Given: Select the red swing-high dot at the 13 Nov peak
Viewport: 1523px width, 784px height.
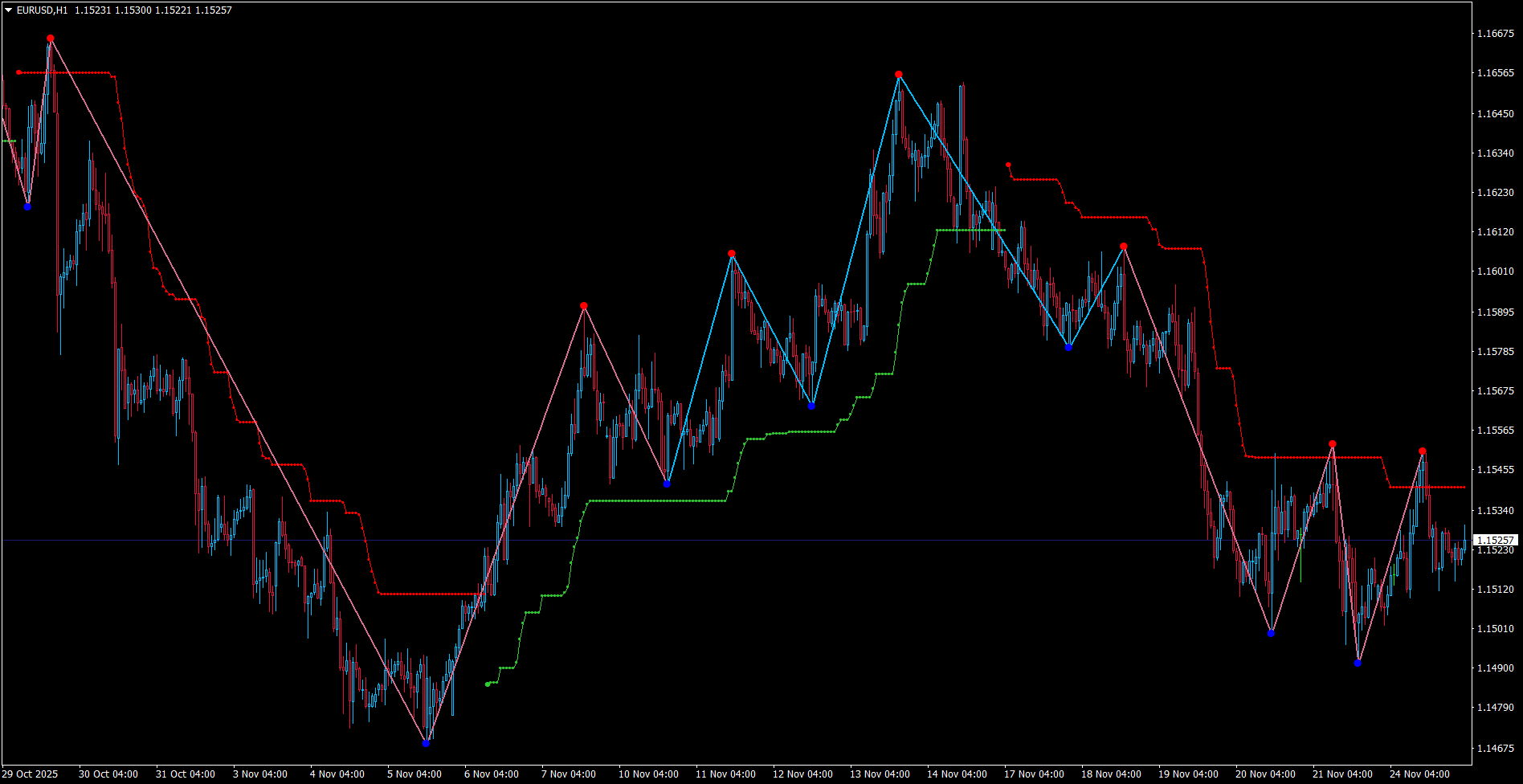Looking at the screenshot, I should pyautogui.click(x=899, y=74).
